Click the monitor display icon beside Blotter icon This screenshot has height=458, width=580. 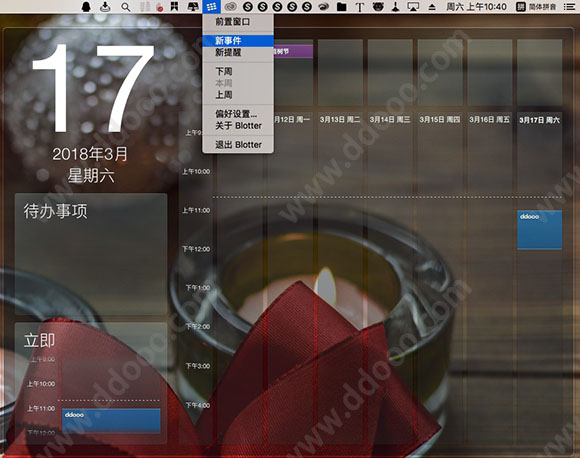click(193, 7)
